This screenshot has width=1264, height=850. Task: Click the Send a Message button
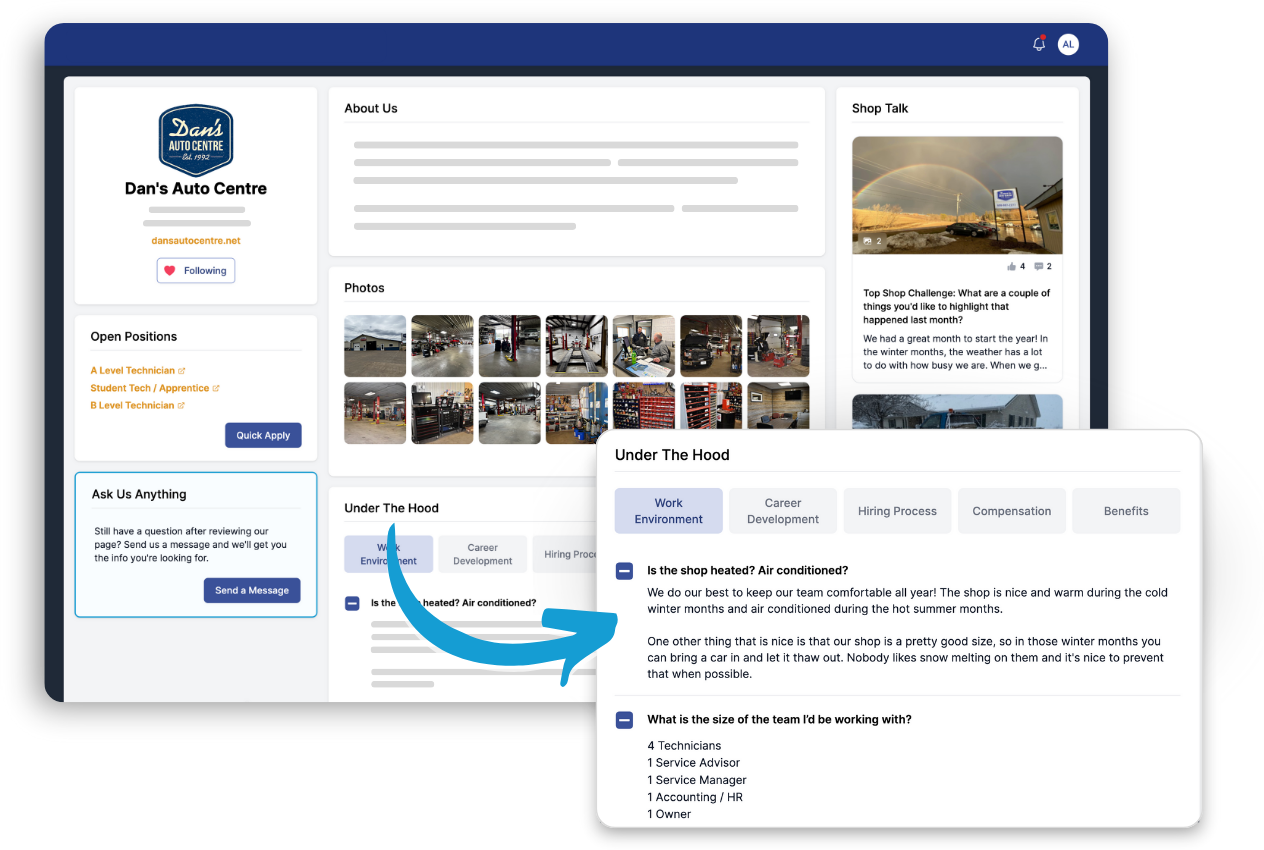252,591
